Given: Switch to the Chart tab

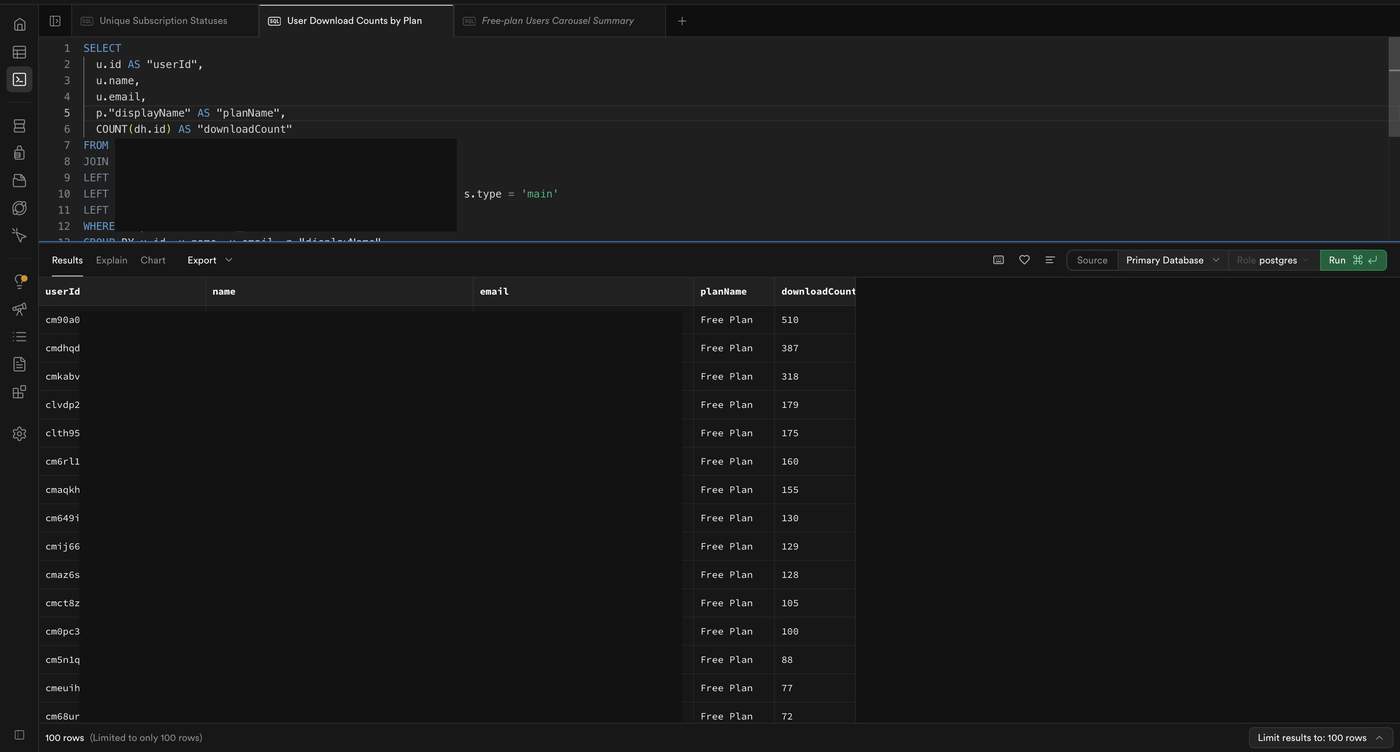Looking at the screenshot, I should point(153,260).
